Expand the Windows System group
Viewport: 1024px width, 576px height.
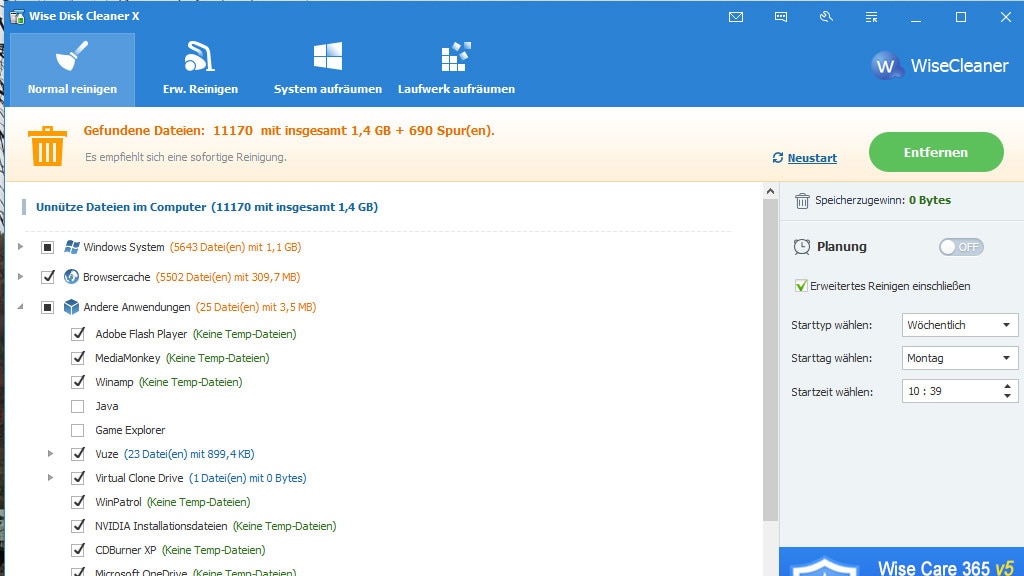21,247
